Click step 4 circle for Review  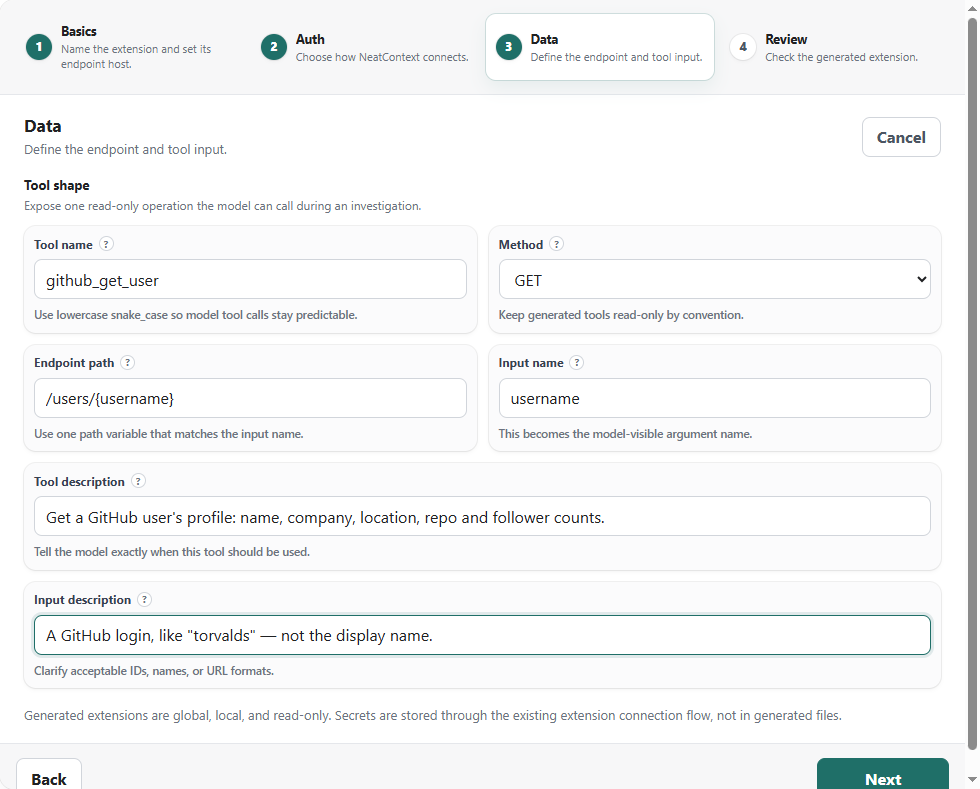[743, 47]
